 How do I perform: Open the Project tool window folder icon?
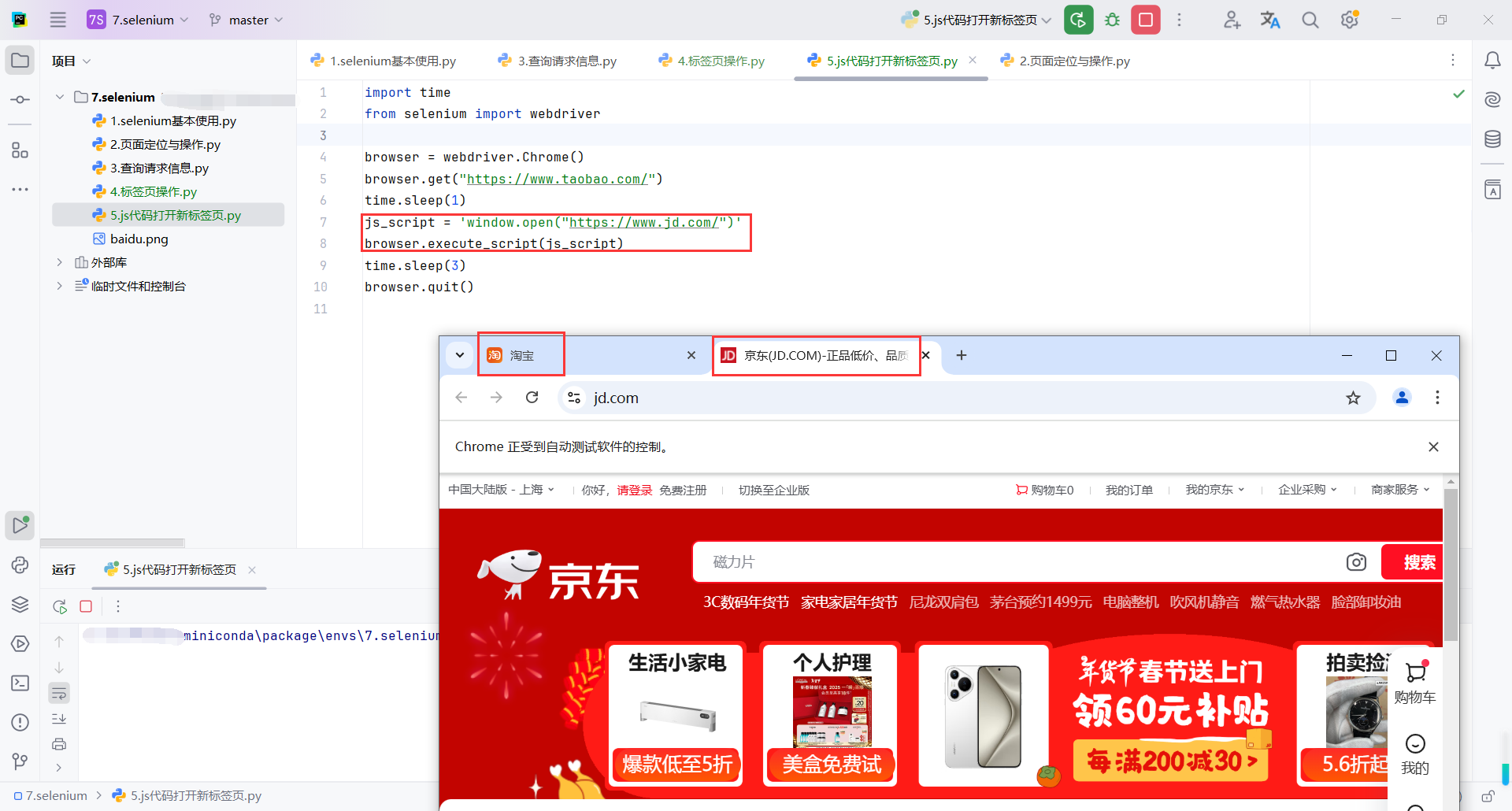[20, 61]
